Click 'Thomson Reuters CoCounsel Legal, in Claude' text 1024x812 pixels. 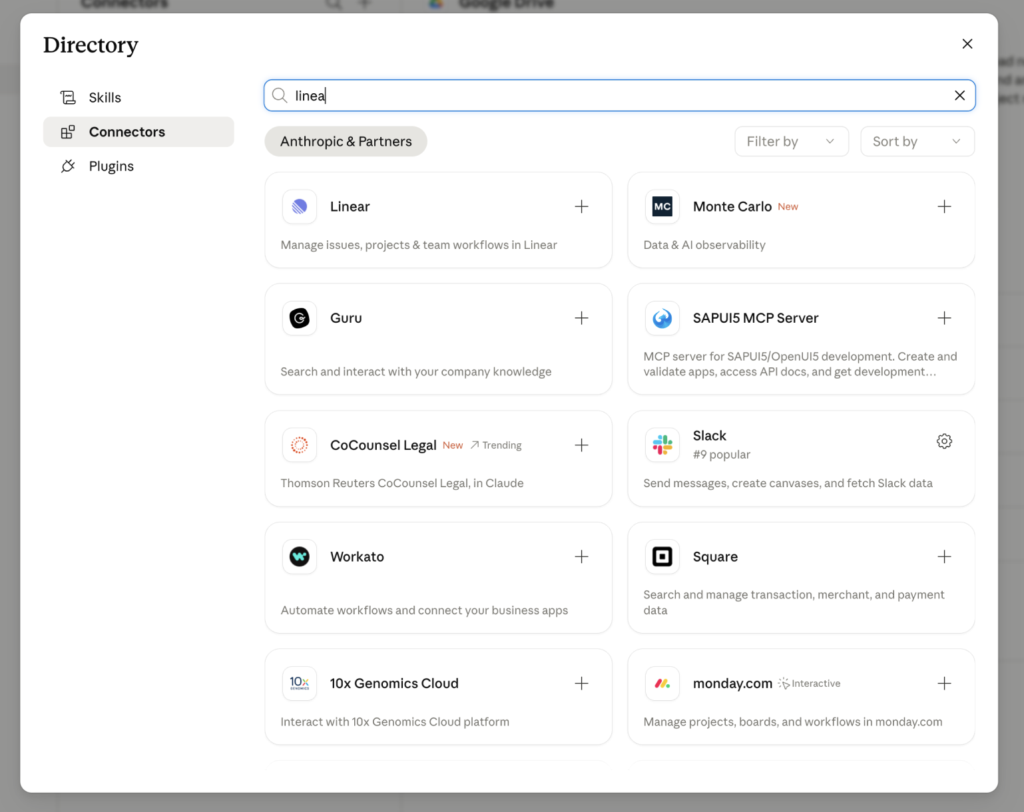402,483
